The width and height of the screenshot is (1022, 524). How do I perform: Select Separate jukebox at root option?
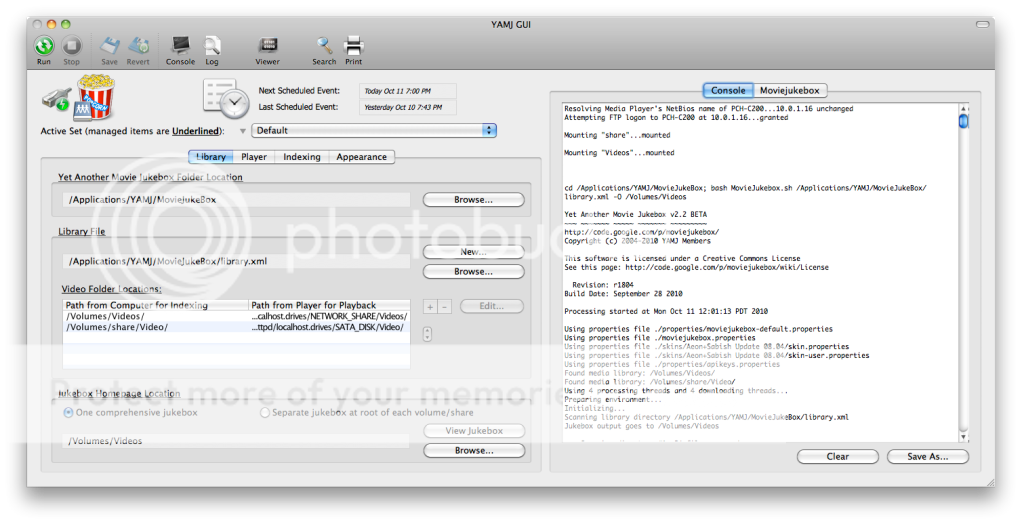pos(265,413)
